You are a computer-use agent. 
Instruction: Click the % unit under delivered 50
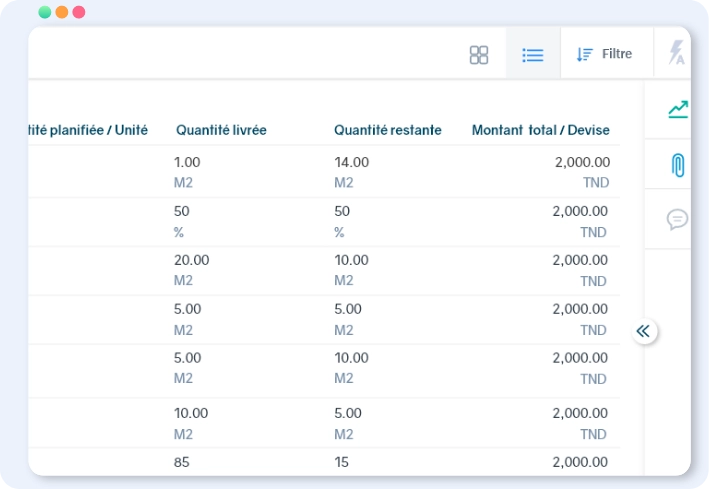pos(179,232)
